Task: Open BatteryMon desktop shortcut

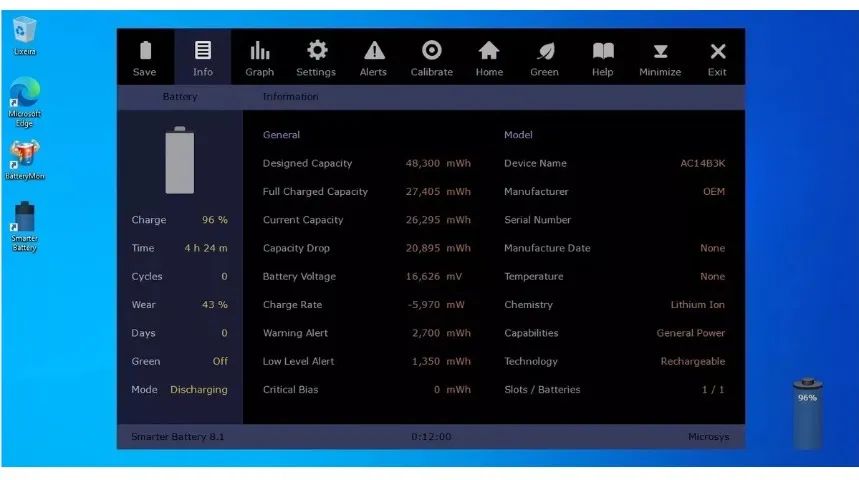Action: [x=25, y=159]
